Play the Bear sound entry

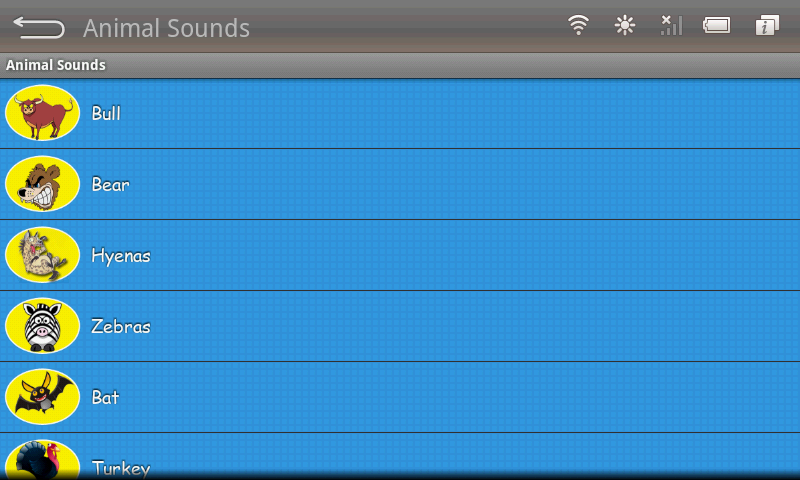tap(400, 184)
